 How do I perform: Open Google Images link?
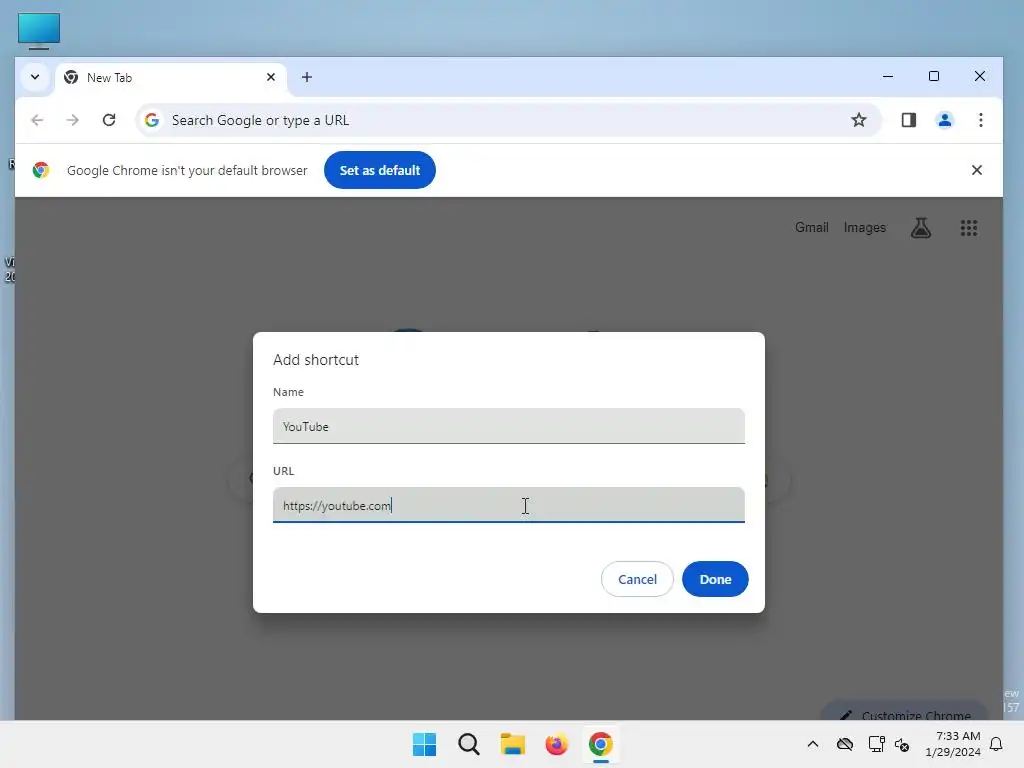(x=865, y=227)
